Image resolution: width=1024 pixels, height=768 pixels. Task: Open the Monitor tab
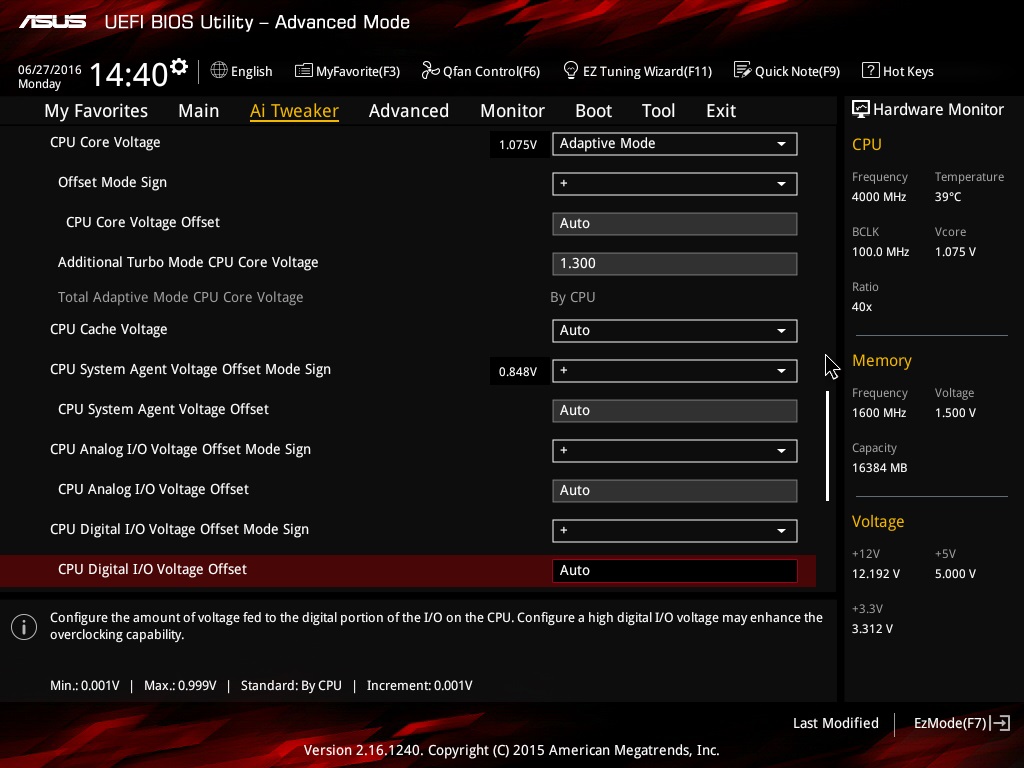512,111
